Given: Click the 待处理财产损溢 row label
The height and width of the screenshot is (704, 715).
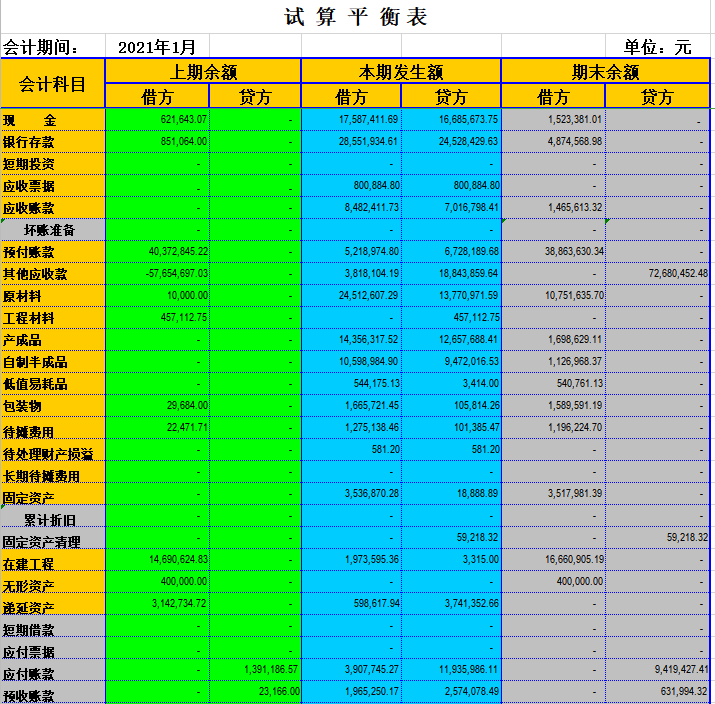Looking at the screenshot, I should tap(53, 450).
